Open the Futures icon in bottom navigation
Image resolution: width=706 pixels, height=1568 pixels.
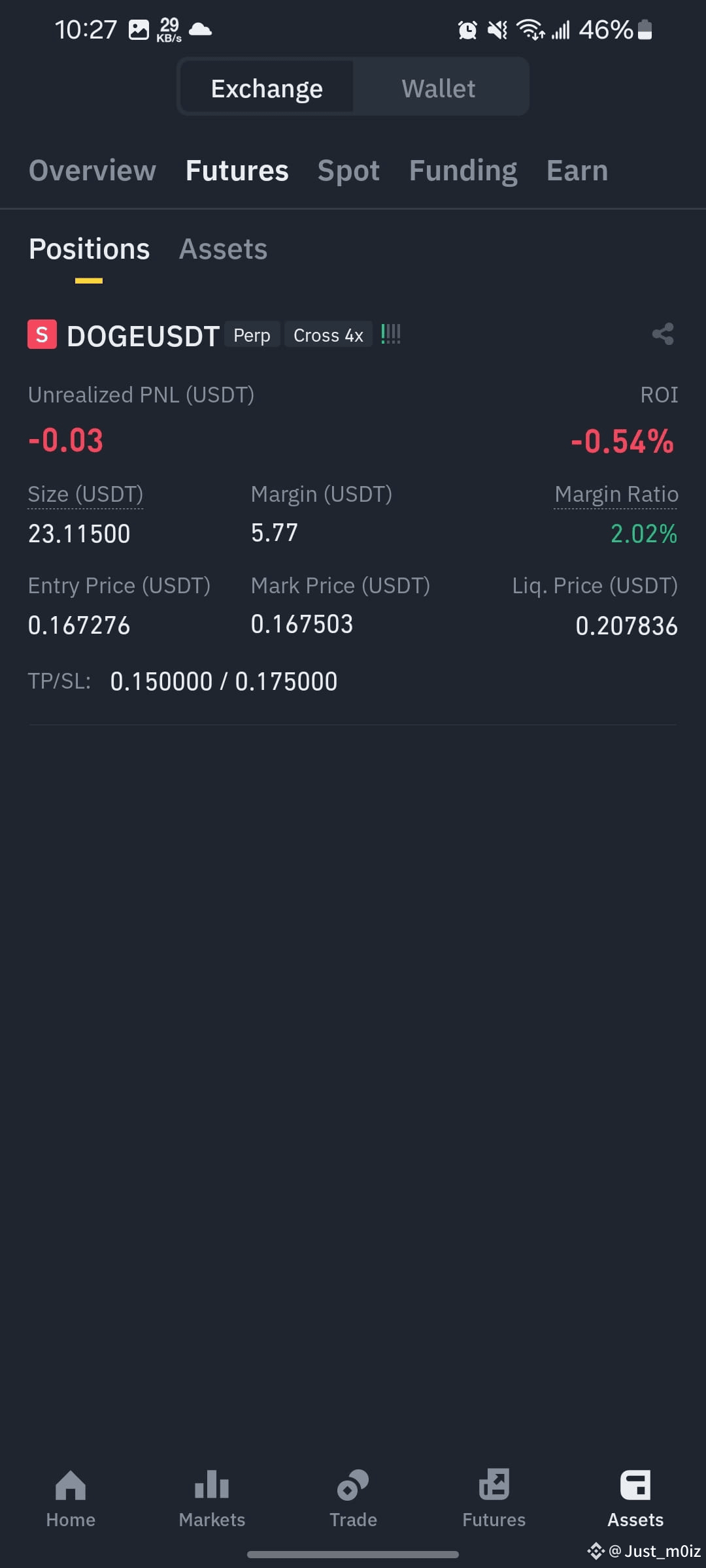point(494,1484)
